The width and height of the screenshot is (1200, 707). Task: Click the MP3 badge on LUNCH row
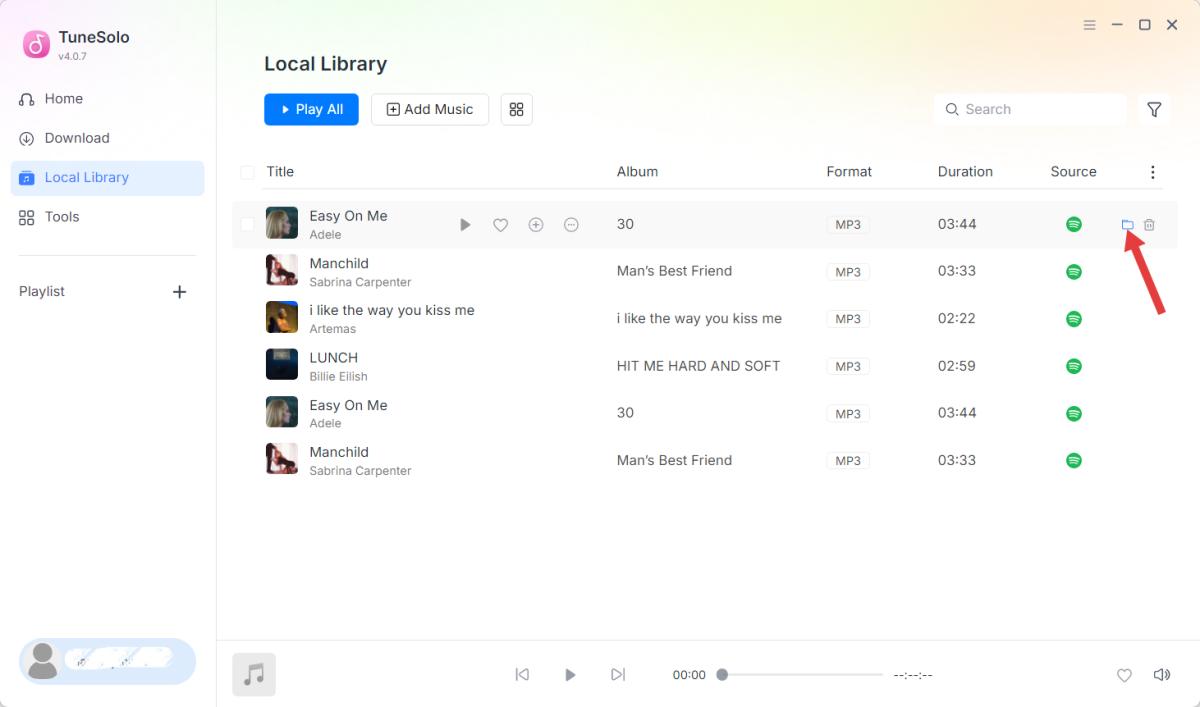848,367
